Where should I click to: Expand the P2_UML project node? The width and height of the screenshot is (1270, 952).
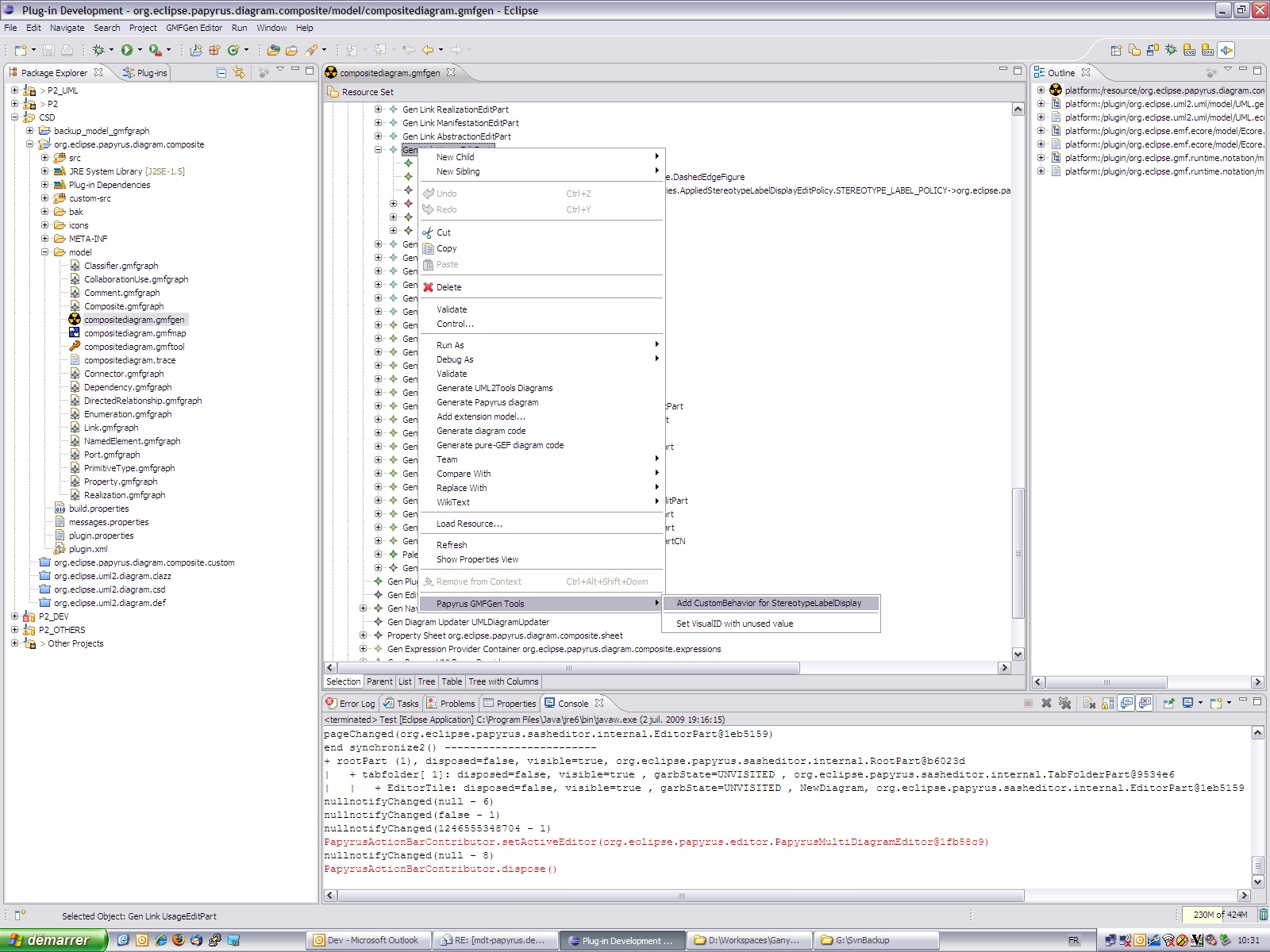click(x=14, y=90)
